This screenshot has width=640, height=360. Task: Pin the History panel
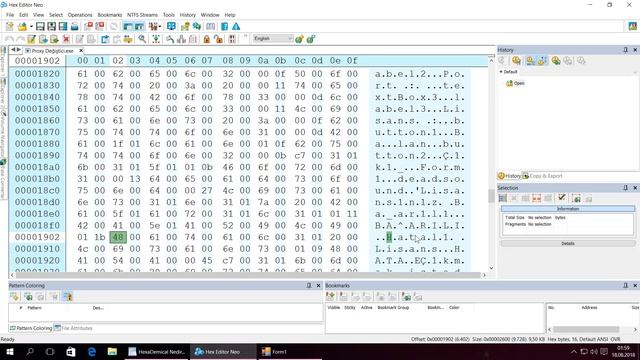625,50
